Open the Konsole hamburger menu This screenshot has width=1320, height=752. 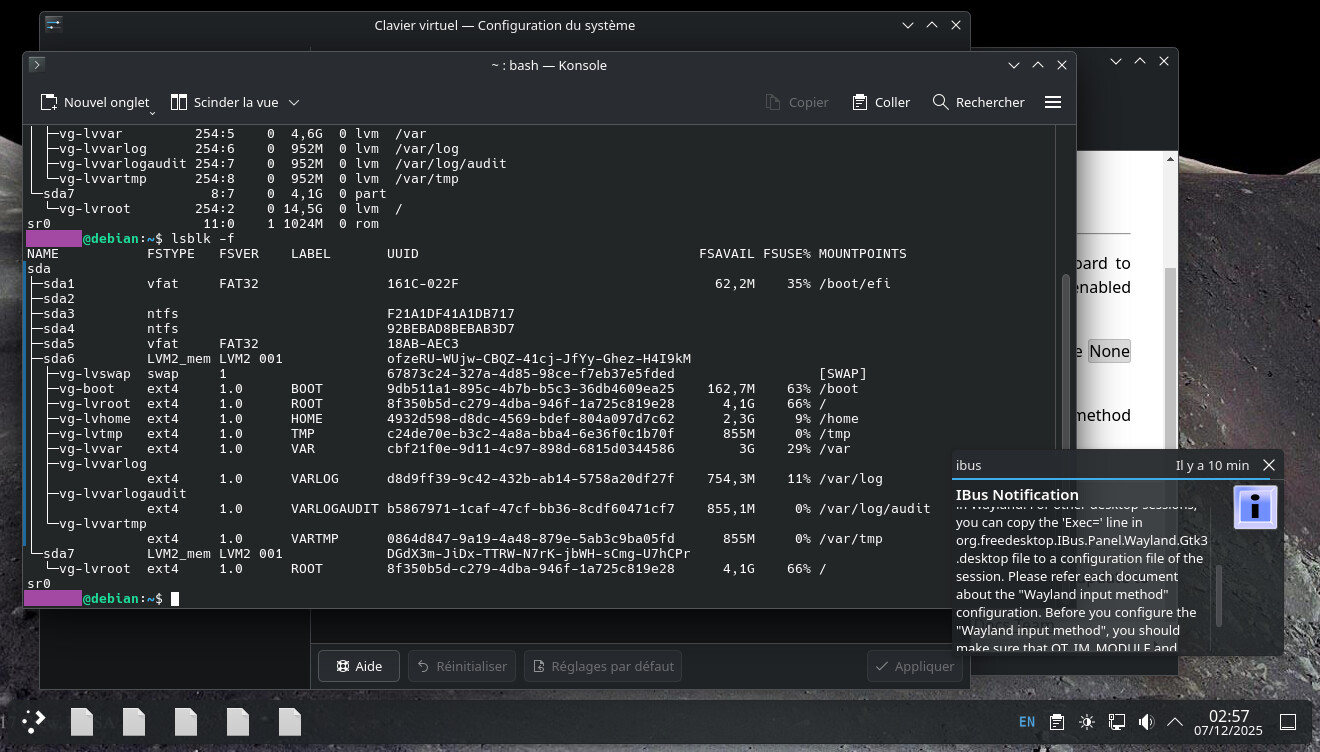pyautogui.click(x=1053, y=101)
